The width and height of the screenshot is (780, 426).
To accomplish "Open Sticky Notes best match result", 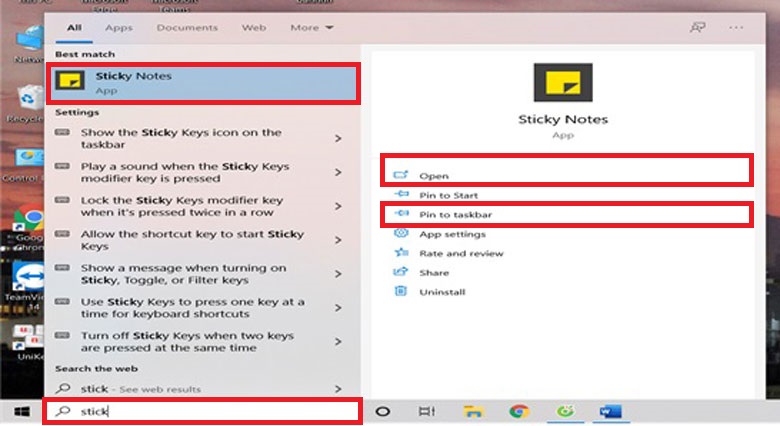I will 202,83.
